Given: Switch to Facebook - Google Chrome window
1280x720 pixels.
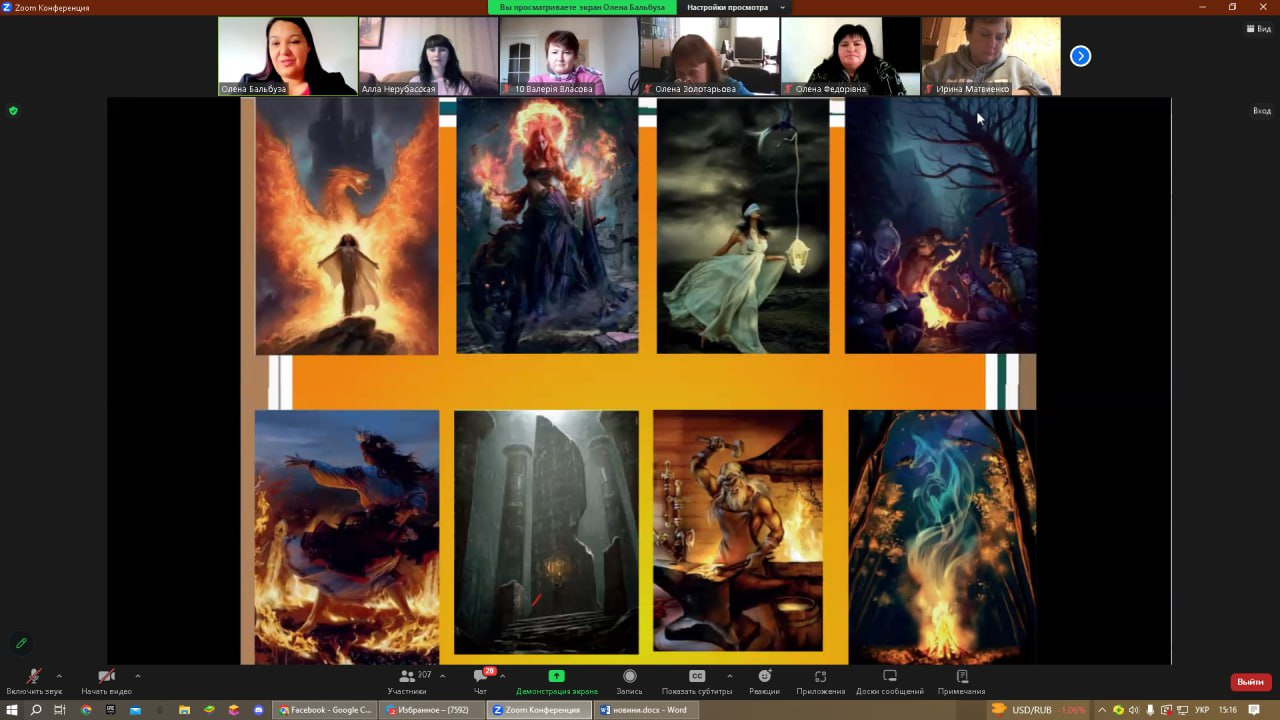Looking at the screenshot, I should (x=326, y=710).
